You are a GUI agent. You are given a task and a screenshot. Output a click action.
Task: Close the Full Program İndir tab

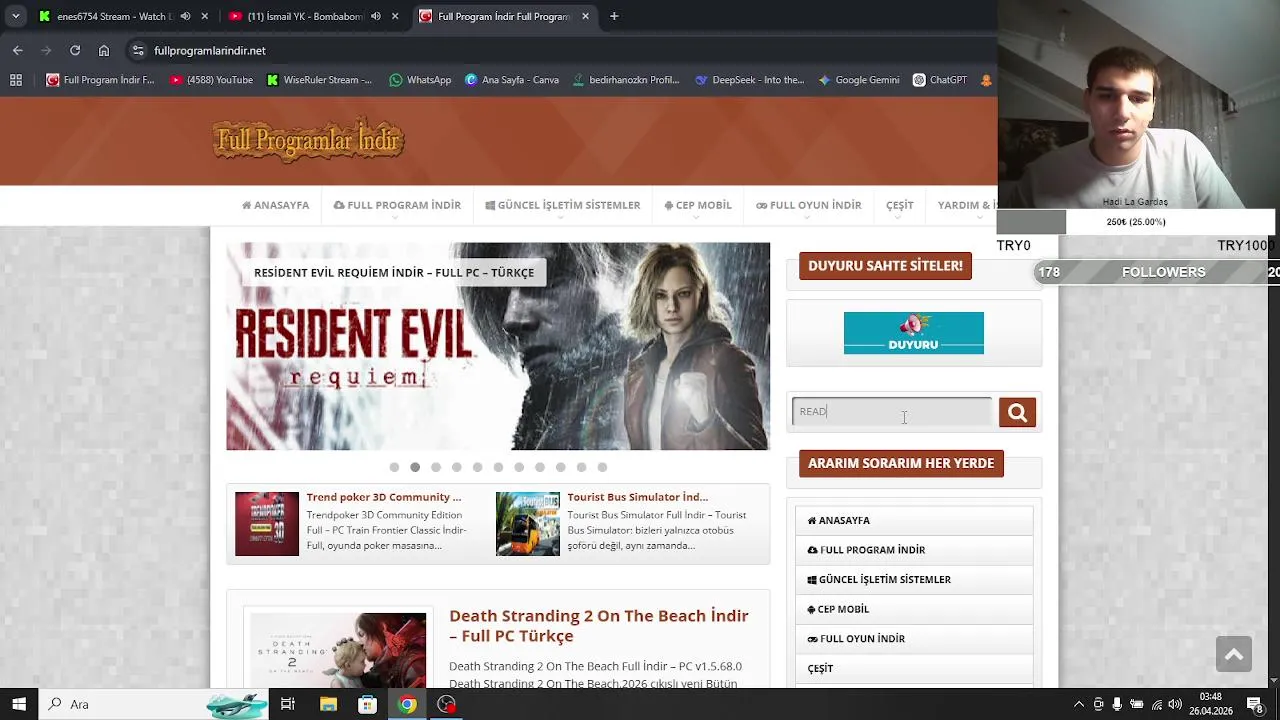(585, 16)
